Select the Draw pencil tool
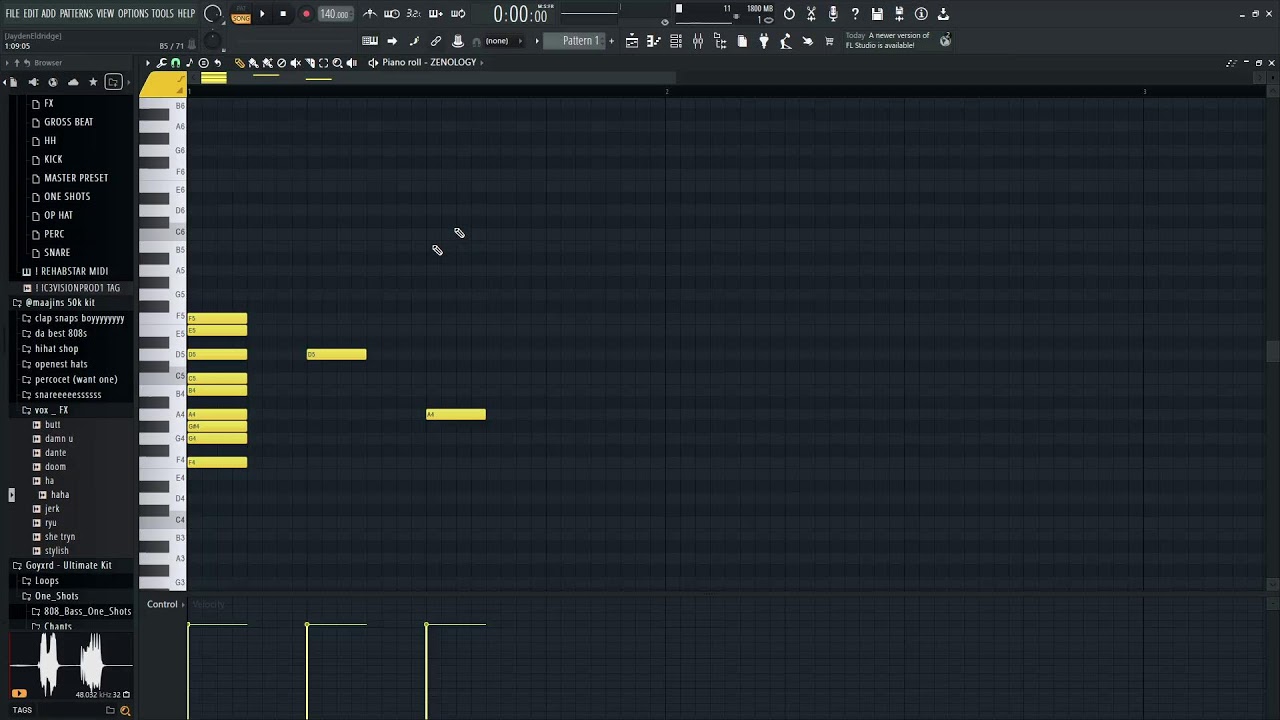1280x720 pixels. pos(239,62)
